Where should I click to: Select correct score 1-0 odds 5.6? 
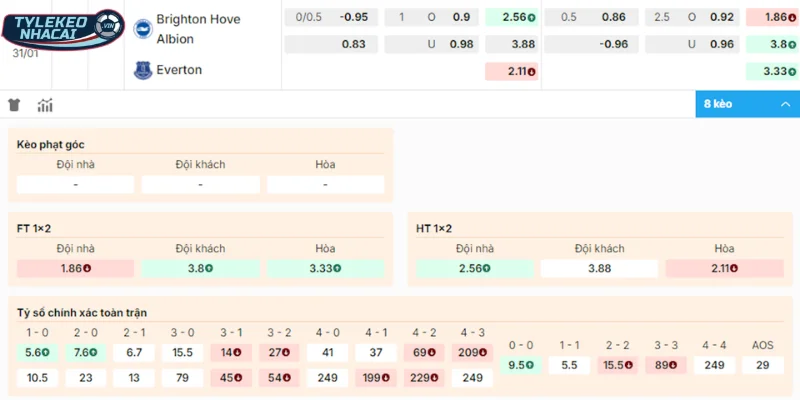(36, 352)
